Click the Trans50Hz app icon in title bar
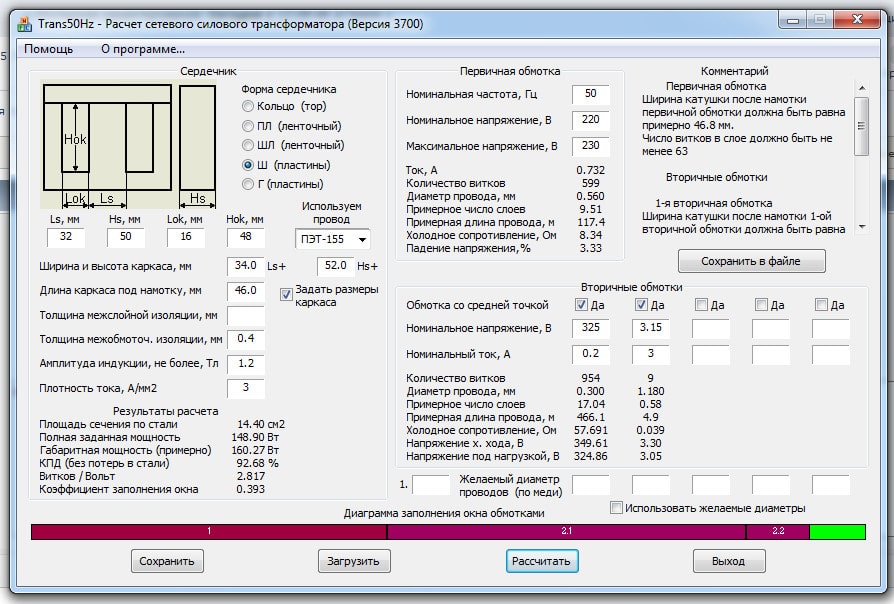 coord(25,24)
